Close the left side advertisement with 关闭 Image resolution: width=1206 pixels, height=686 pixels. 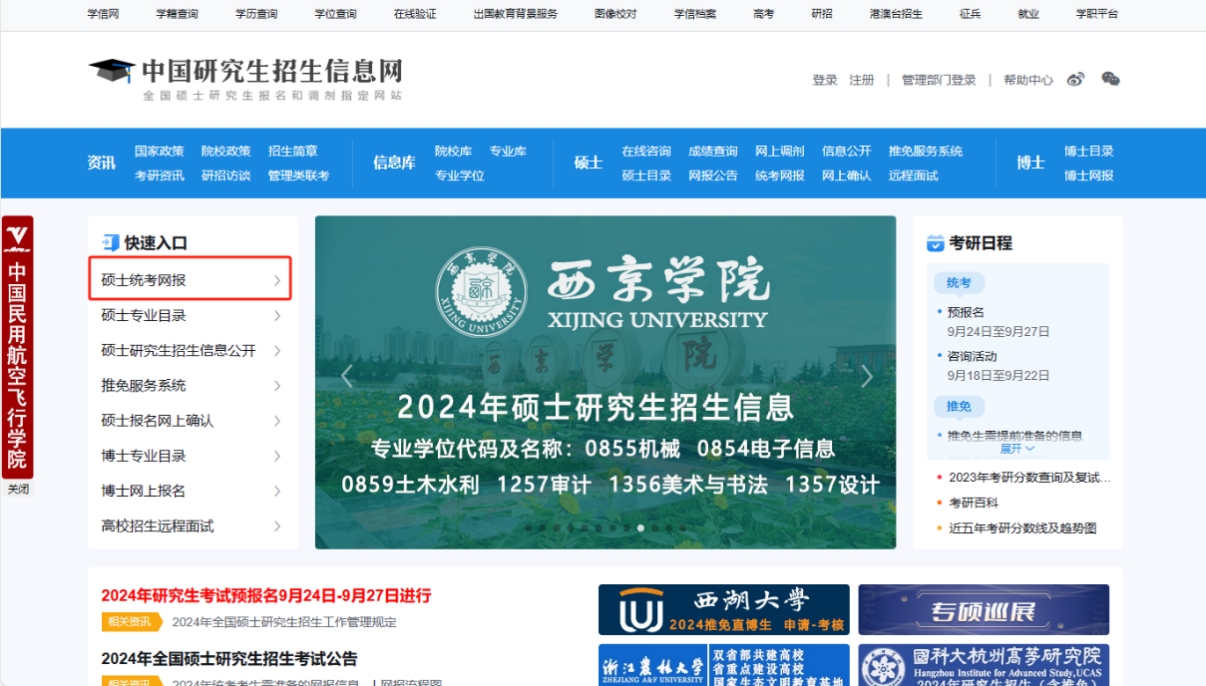18,489
